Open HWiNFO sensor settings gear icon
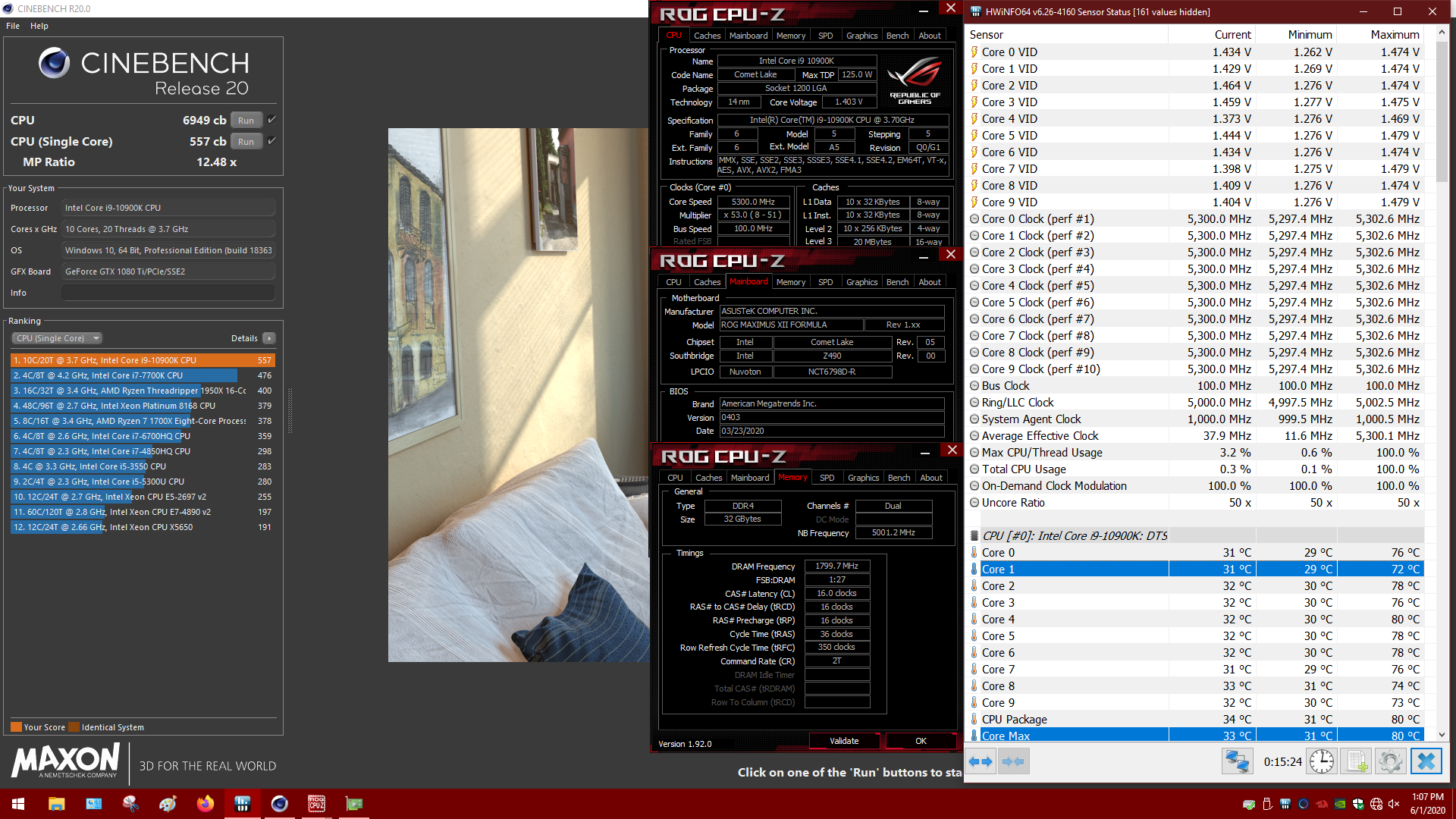The height and width of the screenshot is (819, 1456). click(x=1391, y=761)
